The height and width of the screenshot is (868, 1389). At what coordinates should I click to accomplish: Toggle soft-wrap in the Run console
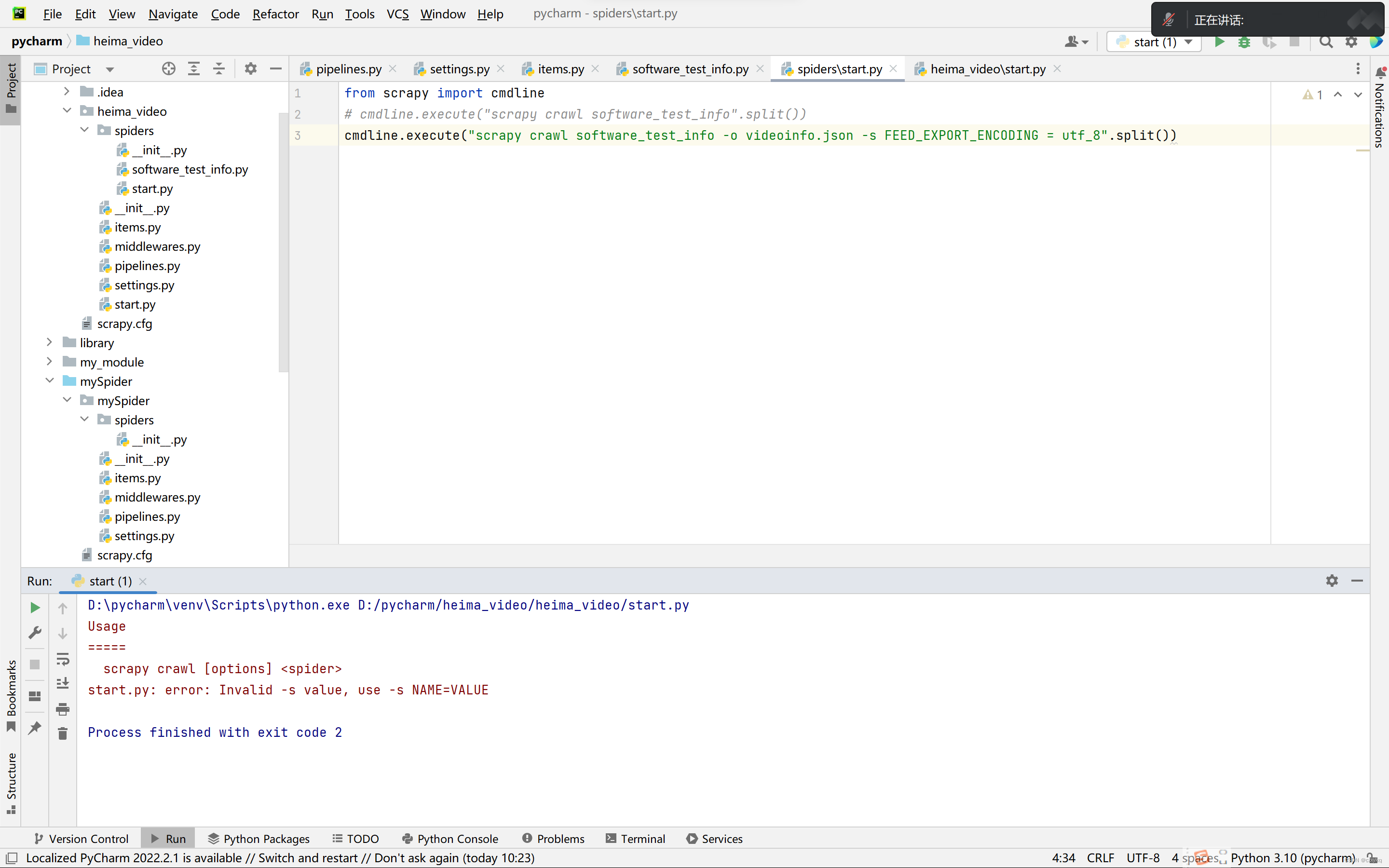[x=63, y=659]
